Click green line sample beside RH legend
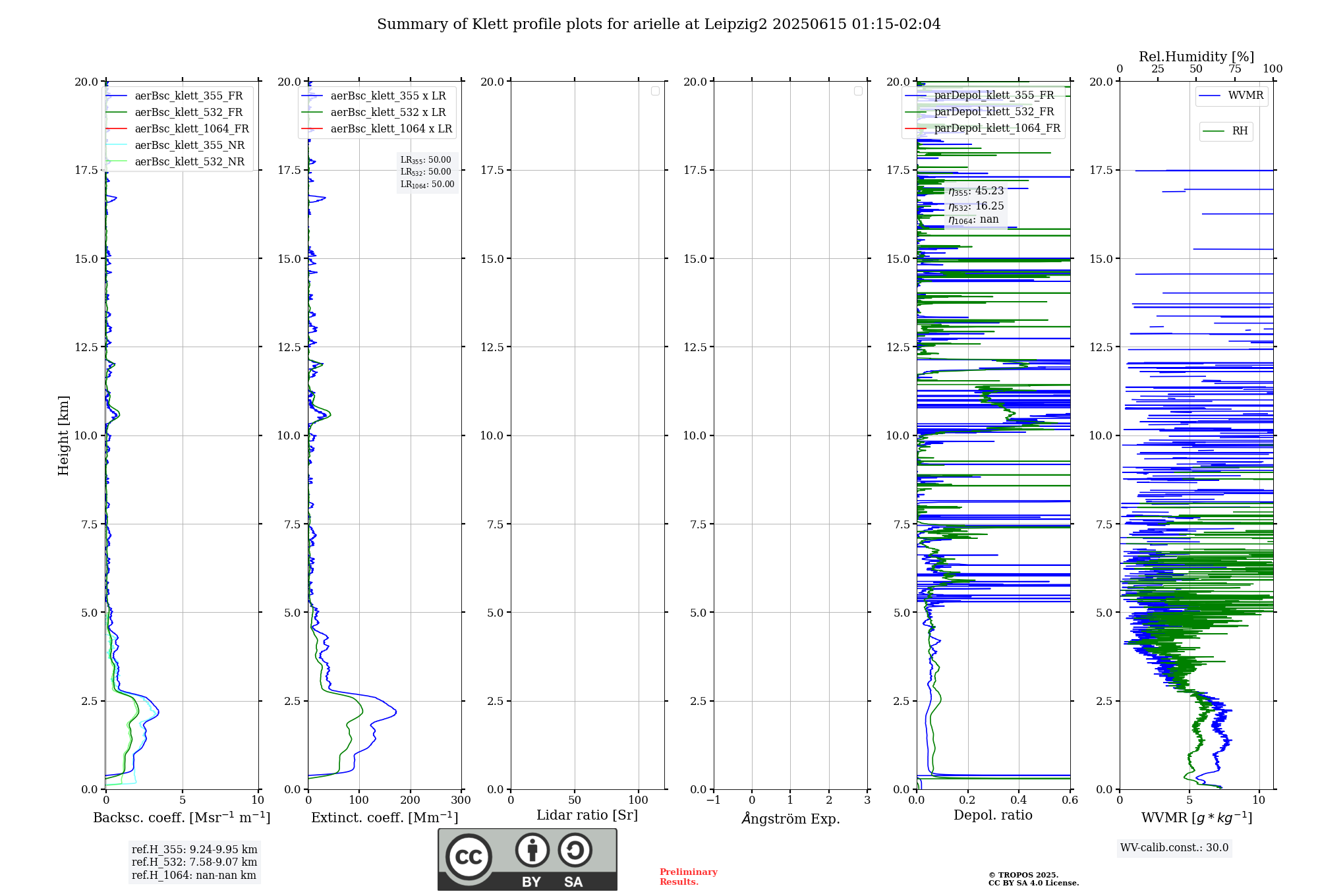This screenshot has width=1318, height=896. [1214, 132]
